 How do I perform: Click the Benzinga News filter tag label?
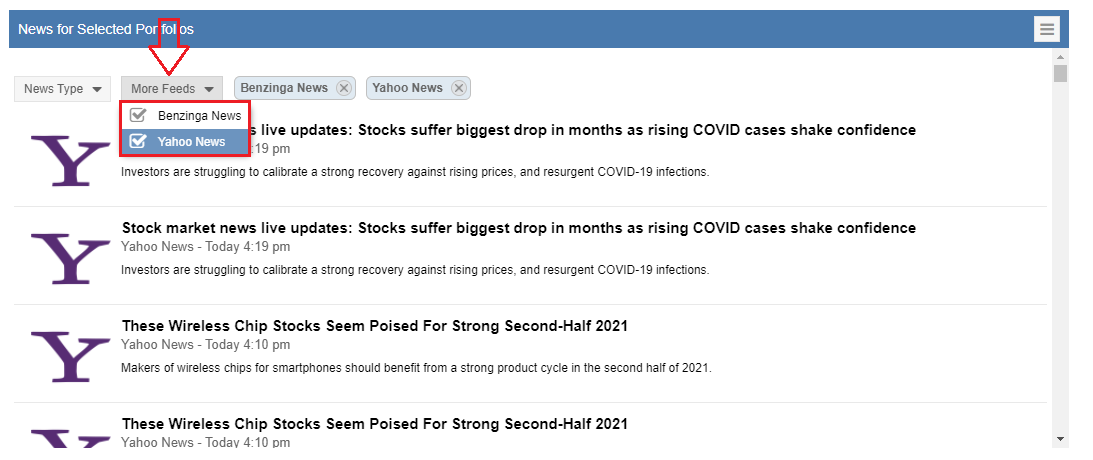[284, 88]
